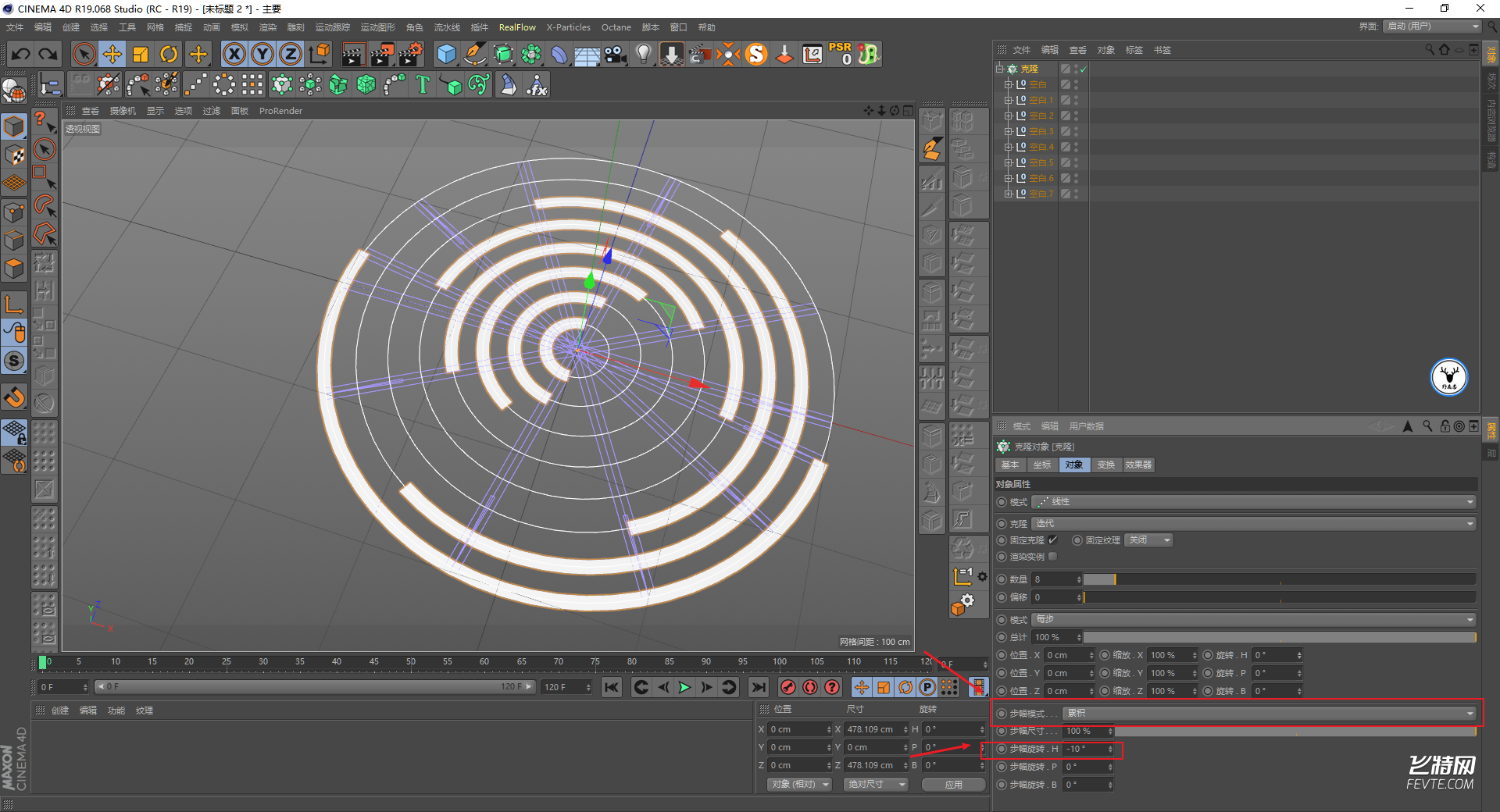
Task: Switch to Make Editable cube mode
Action: pyautogui.click(x=14, y=125)
